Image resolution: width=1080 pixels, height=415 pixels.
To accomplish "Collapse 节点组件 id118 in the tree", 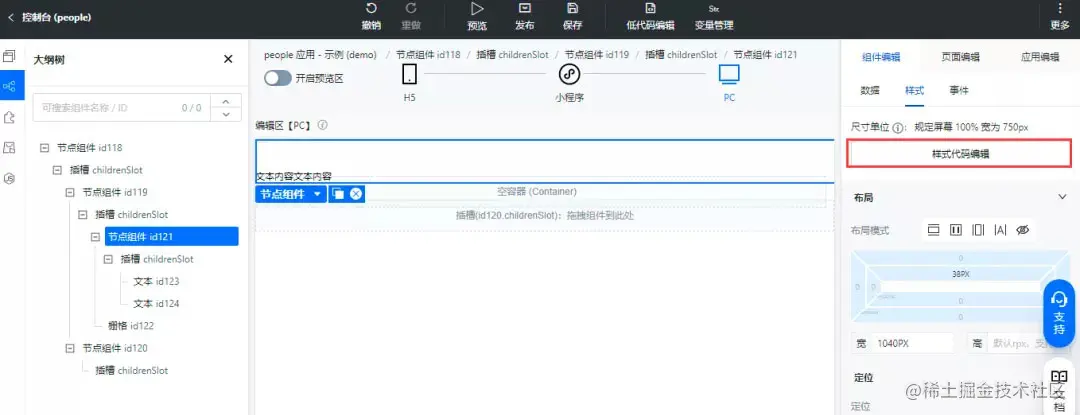I will tap(44, 147).
